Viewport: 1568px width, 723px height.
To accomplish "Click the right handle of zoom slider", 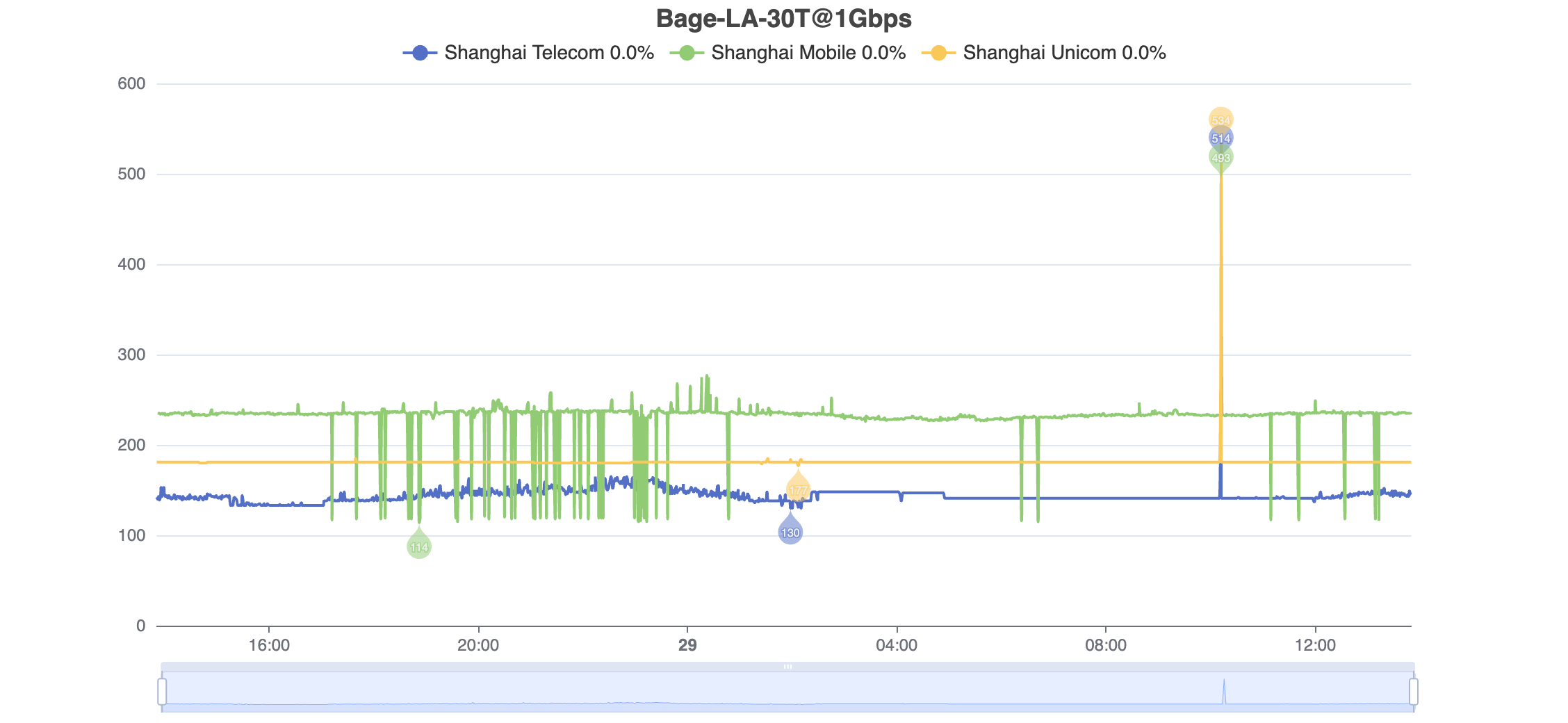I will click(1413, 692).
